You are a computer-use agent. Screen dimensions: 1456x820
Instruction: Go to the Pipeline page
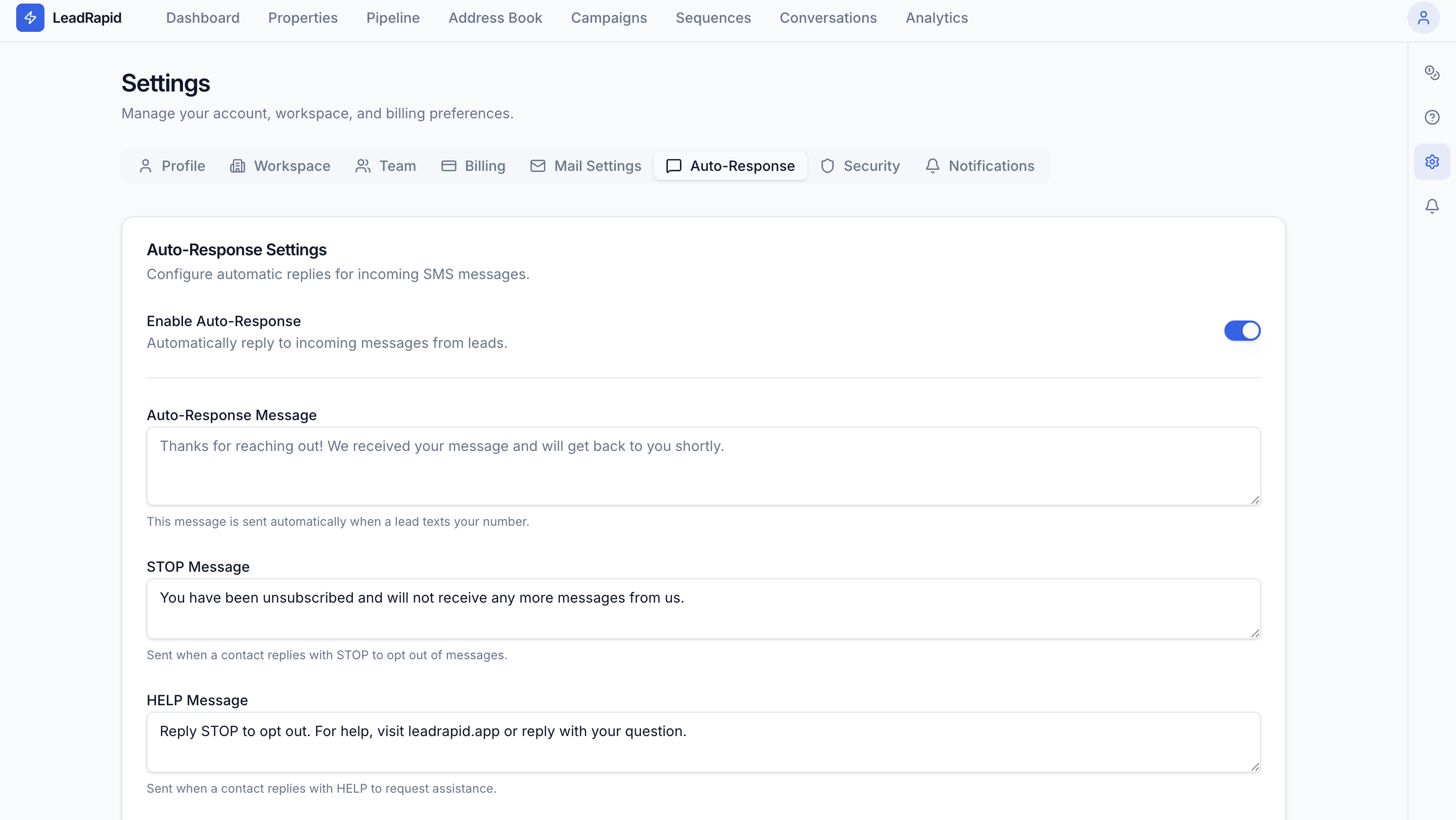click(392, 18)
